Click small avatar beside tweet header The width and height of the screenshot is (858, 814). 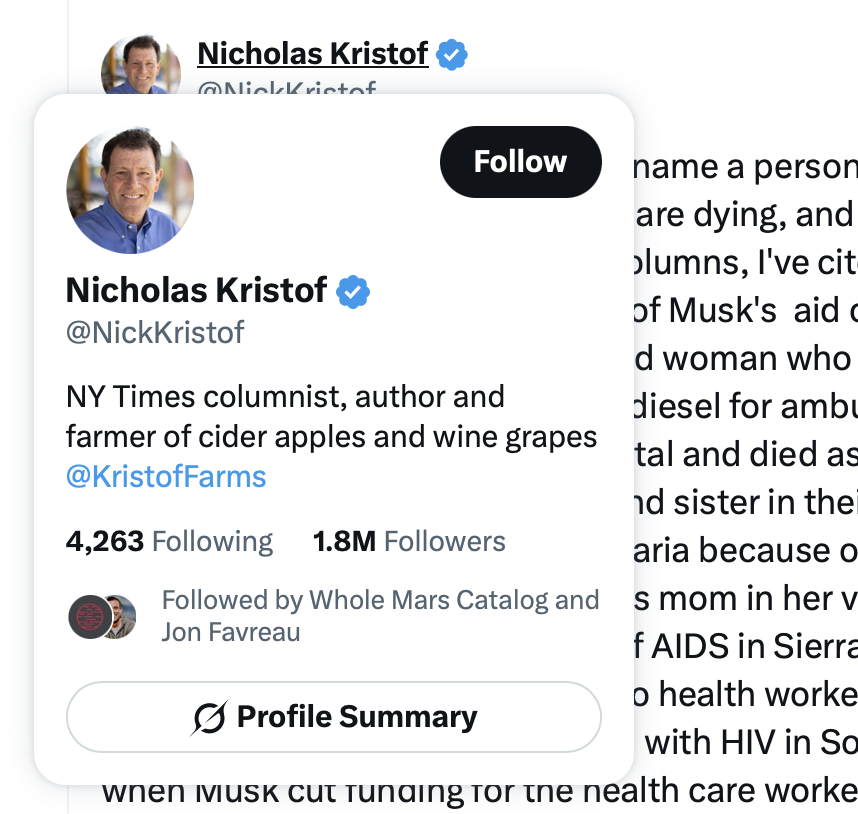click(x=141, y=65)
